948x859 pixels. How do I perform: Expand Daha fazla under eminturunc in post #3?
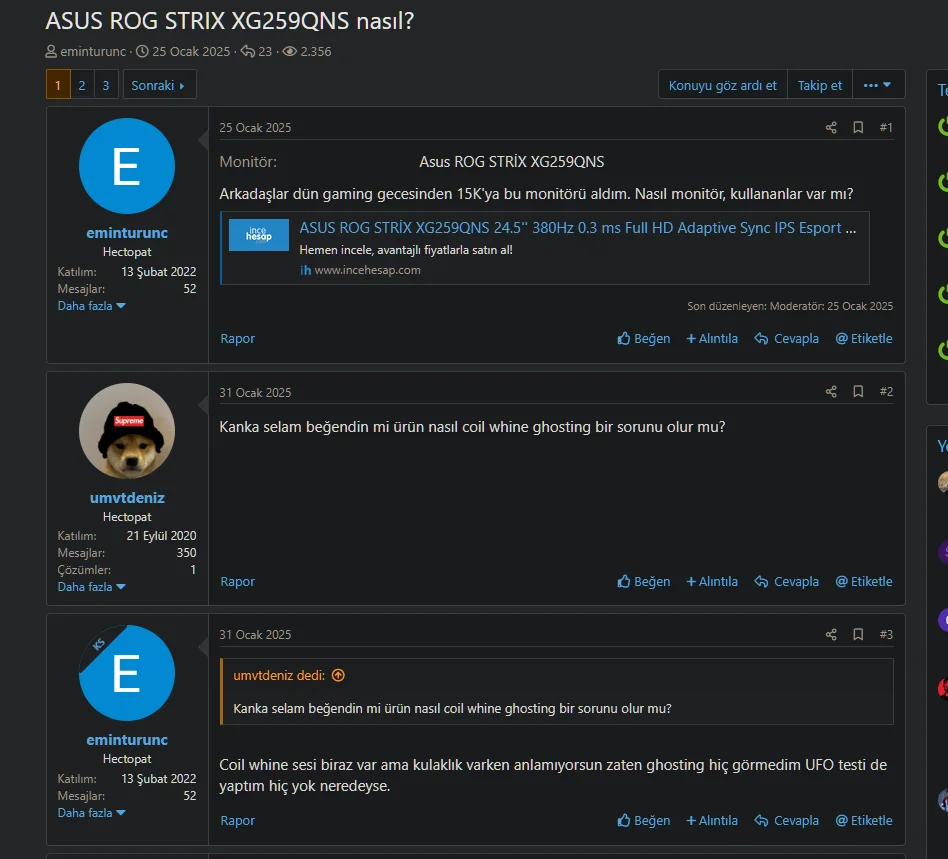tap(91, 813)
